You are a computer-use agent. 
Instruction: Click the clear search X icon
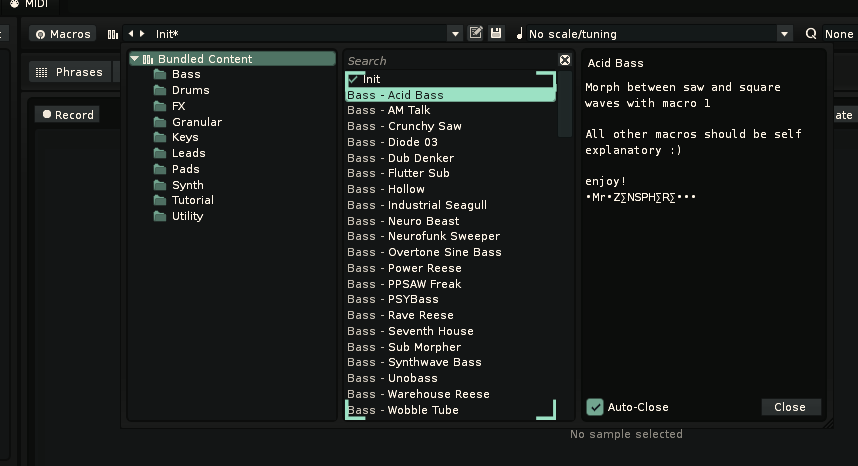[565, 60]
